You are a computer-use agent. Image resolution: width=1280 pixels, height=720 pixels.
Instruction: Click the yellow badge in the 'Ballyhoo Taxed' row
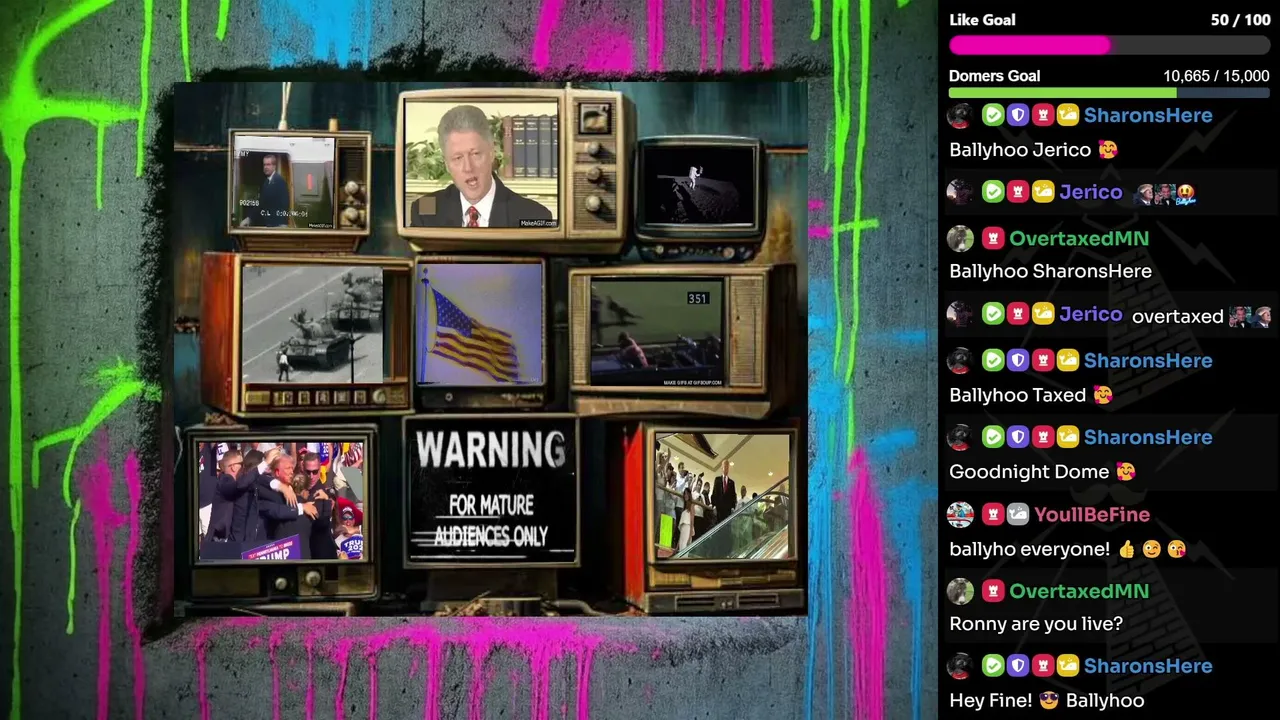pos(1068,360)
